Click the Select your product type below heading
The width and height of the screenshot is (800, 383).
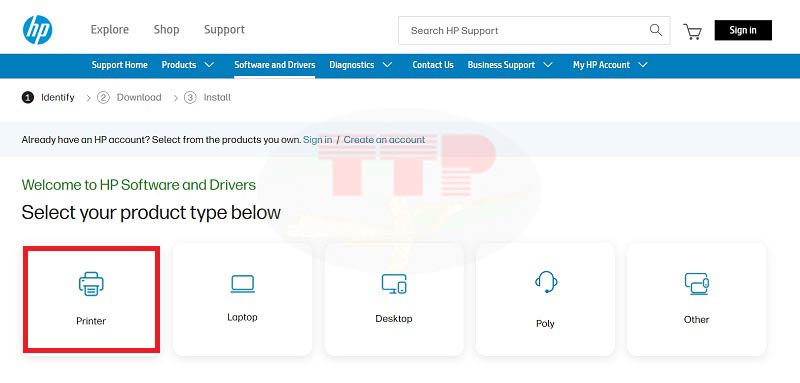coord(151,212)
